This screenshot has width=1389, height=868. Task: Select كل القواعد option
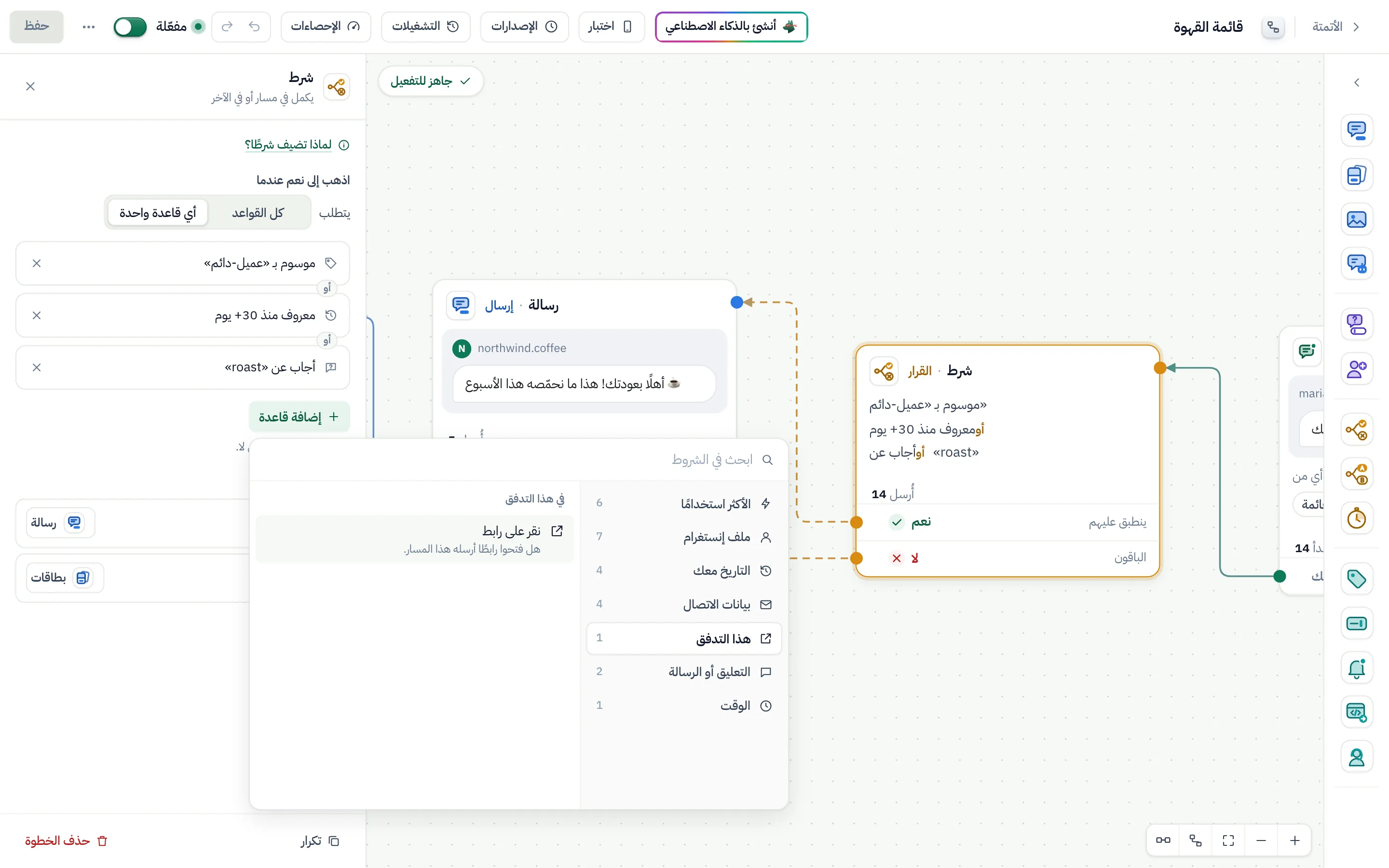click(258, 212)
